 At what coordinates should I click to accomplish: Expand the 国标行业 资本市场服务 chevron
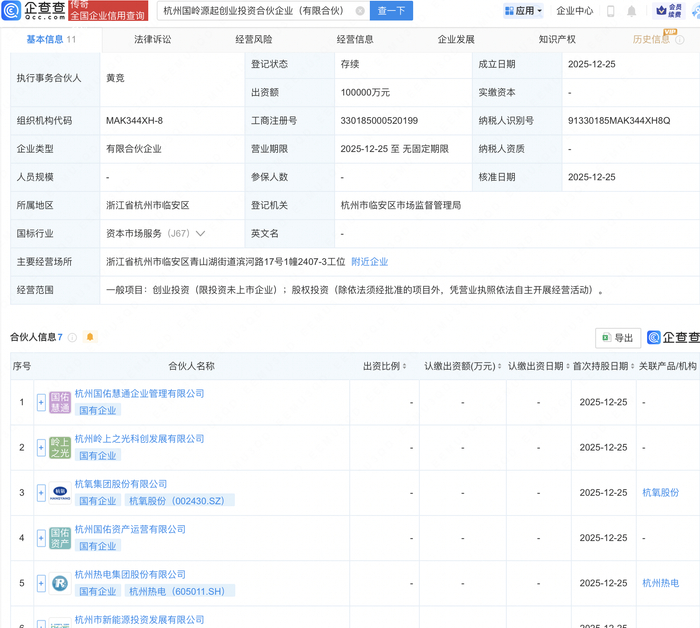[x=201, y=233]
